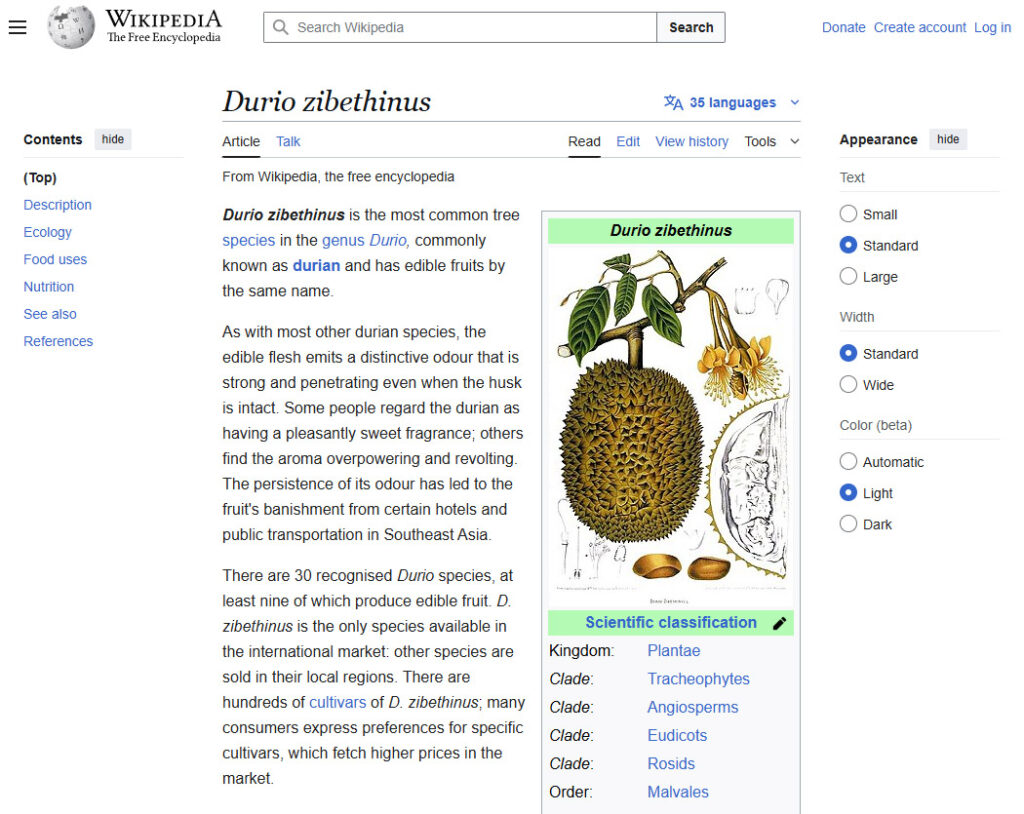The height and width of the screenshot is (814, 1024).
Task: Open the hamburger main menu icon
Action: (17, 27)
